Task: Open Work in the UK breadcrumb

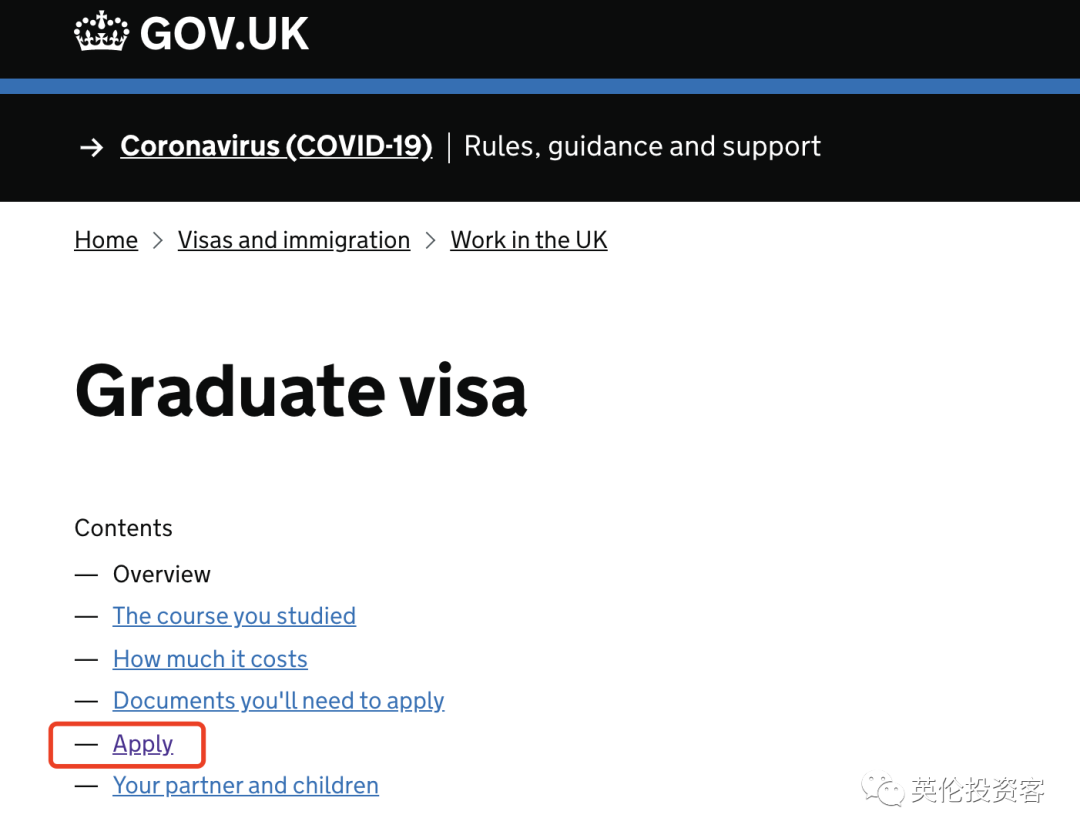Action: pos(528,240)
